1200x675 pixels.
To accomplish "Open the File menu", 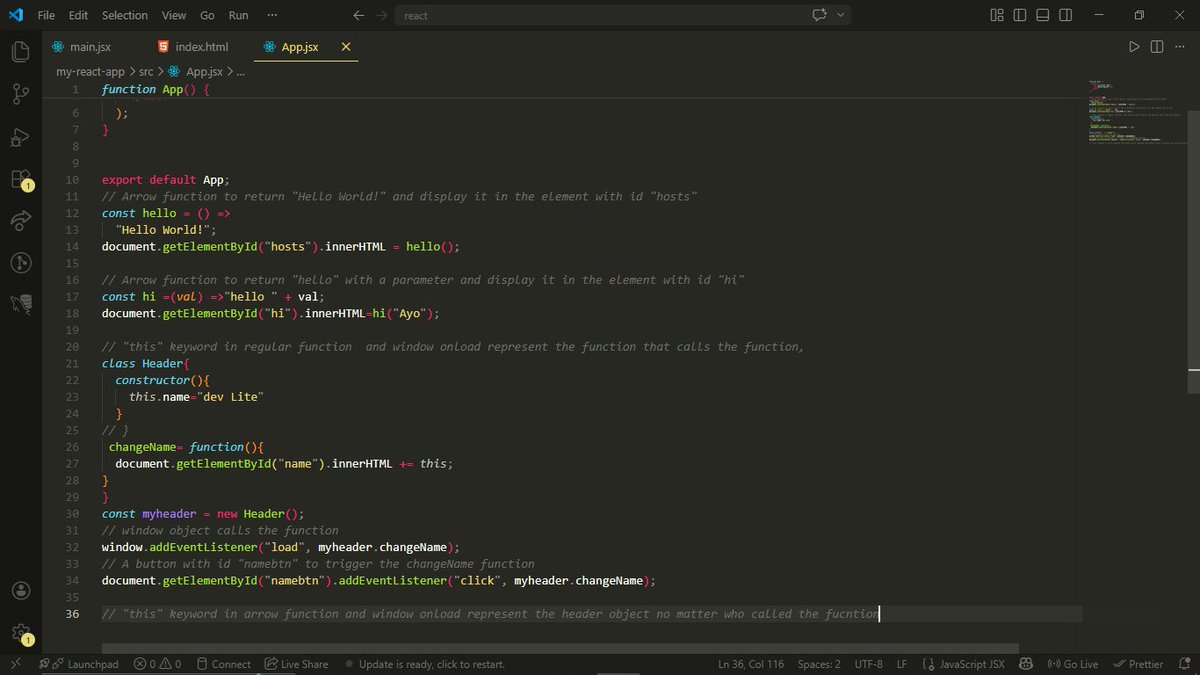I will tap(46, 15).
